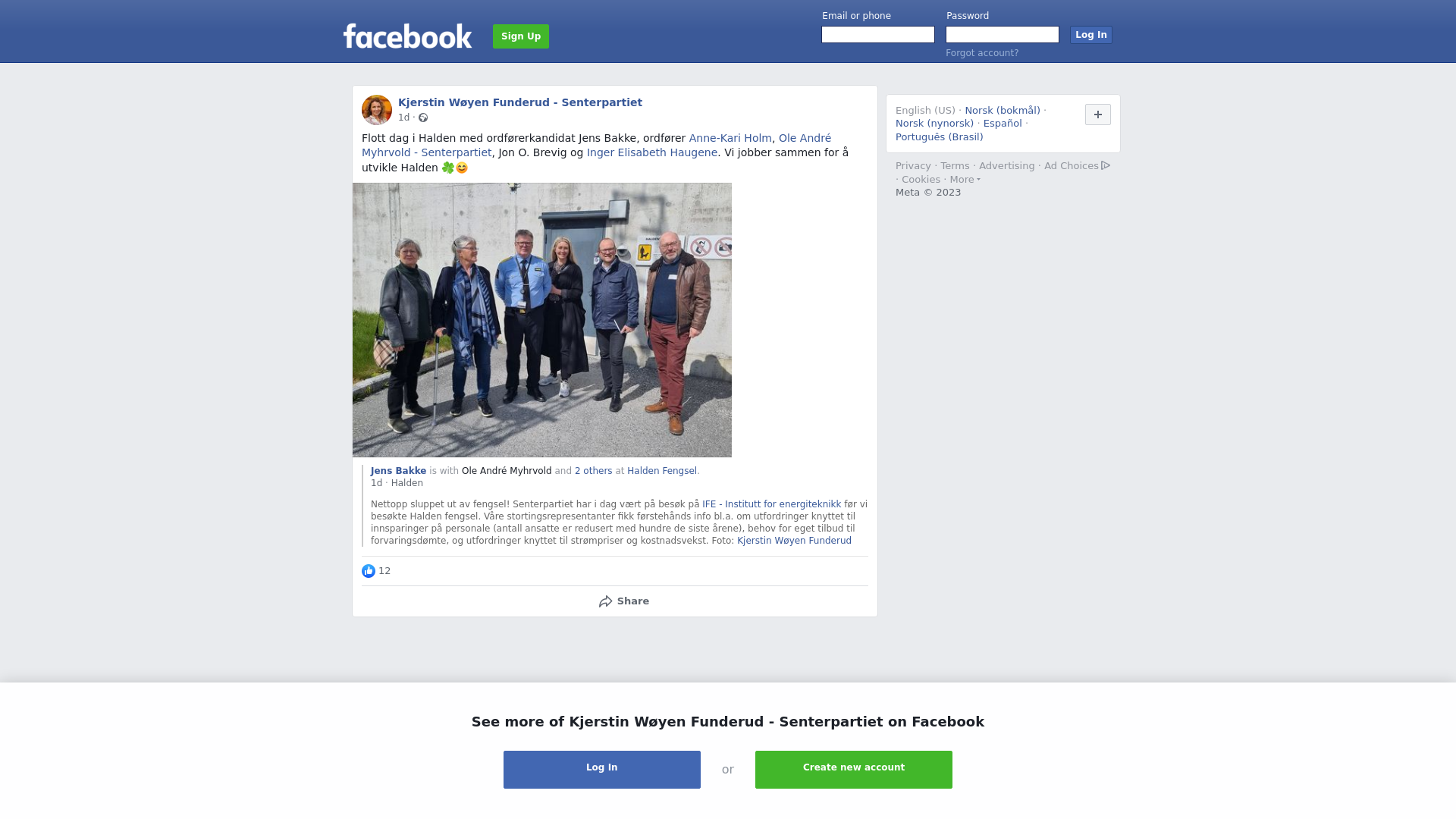Click the Facebook logo
Image resolution: width=1456 pixels, height=819 pixels.
(407, 36)
